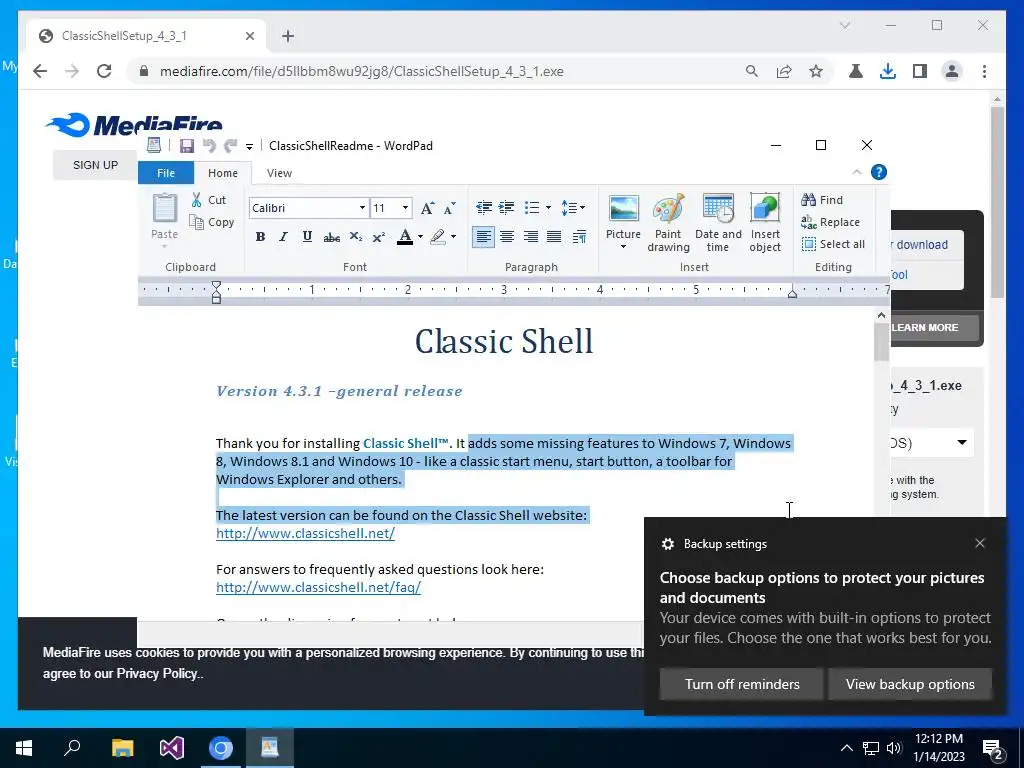Click Turn off reminders button

(x=742, y=684)
